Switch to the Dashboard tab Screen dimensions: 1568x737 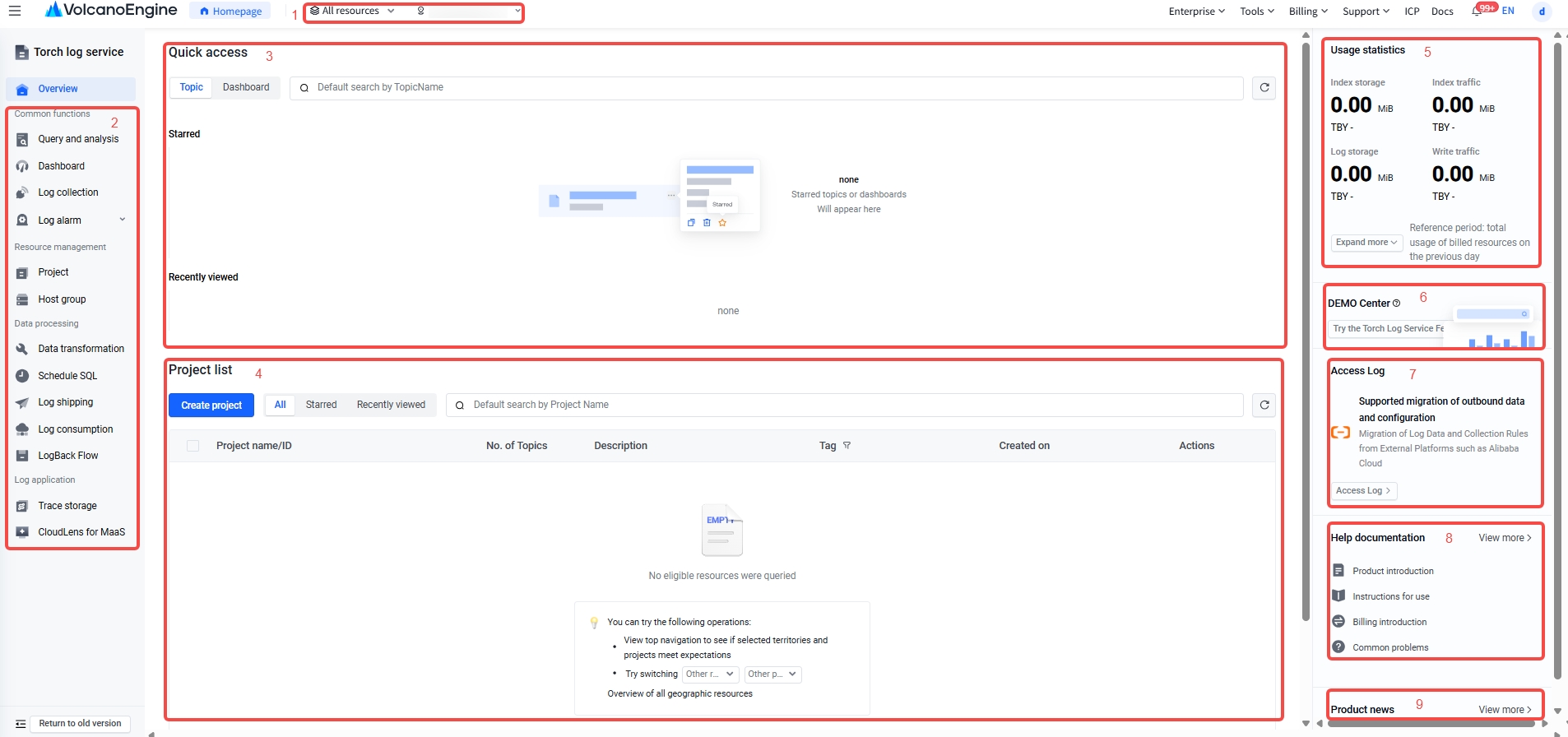(x=246, y=87)
